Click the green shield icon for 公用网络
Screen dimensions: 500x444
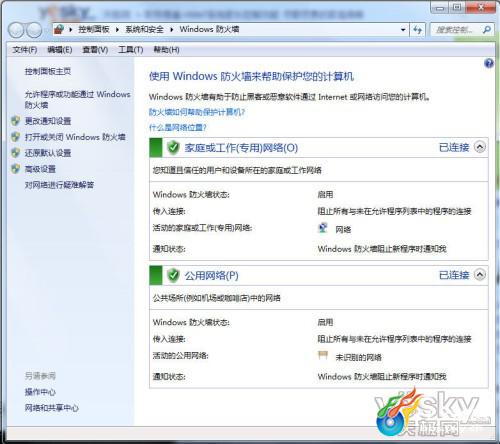pyautogui.click(x=173, y=275)
